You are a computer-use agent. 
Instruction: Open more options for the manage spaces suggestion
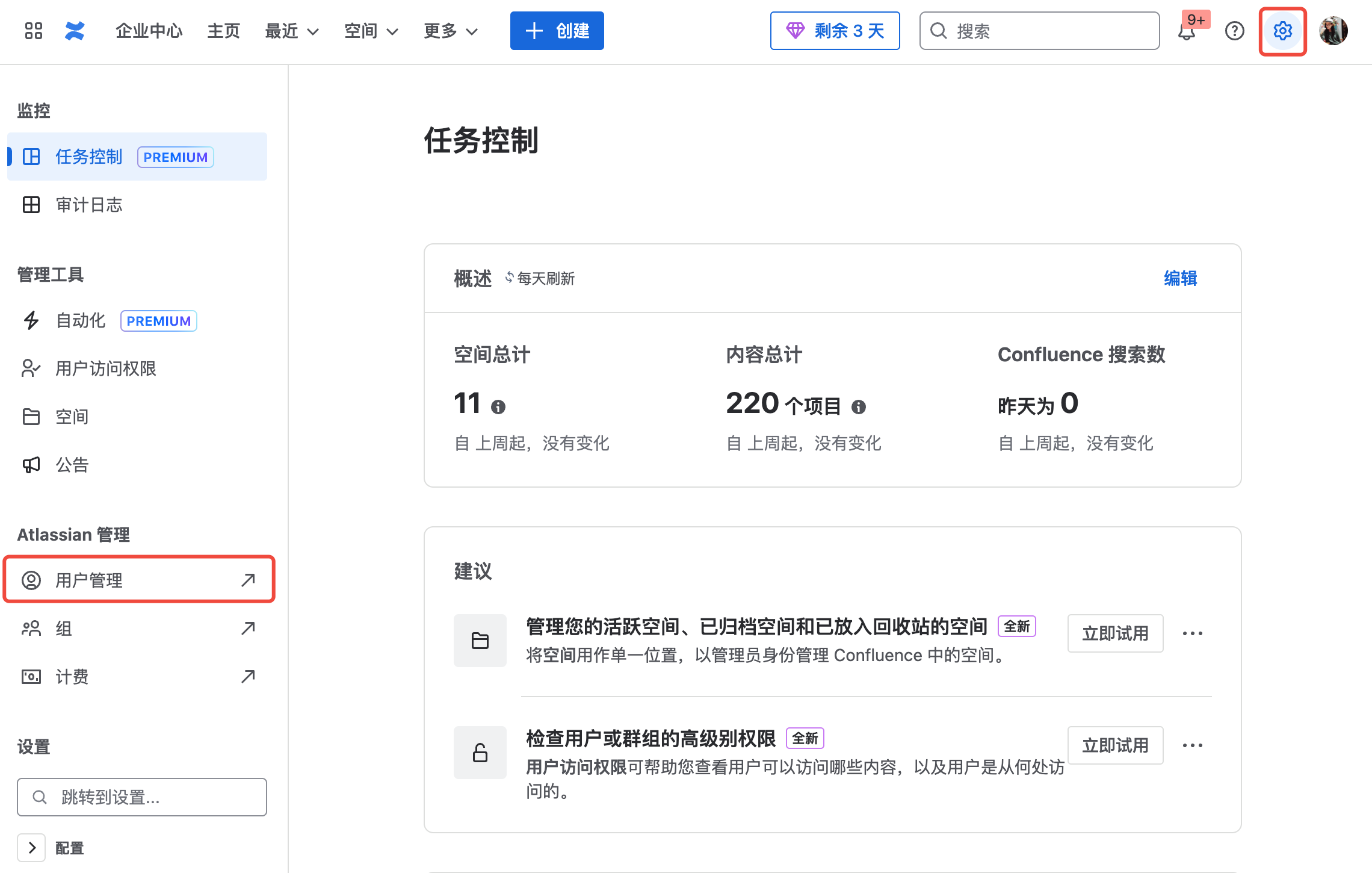(x=1193, y=633)
